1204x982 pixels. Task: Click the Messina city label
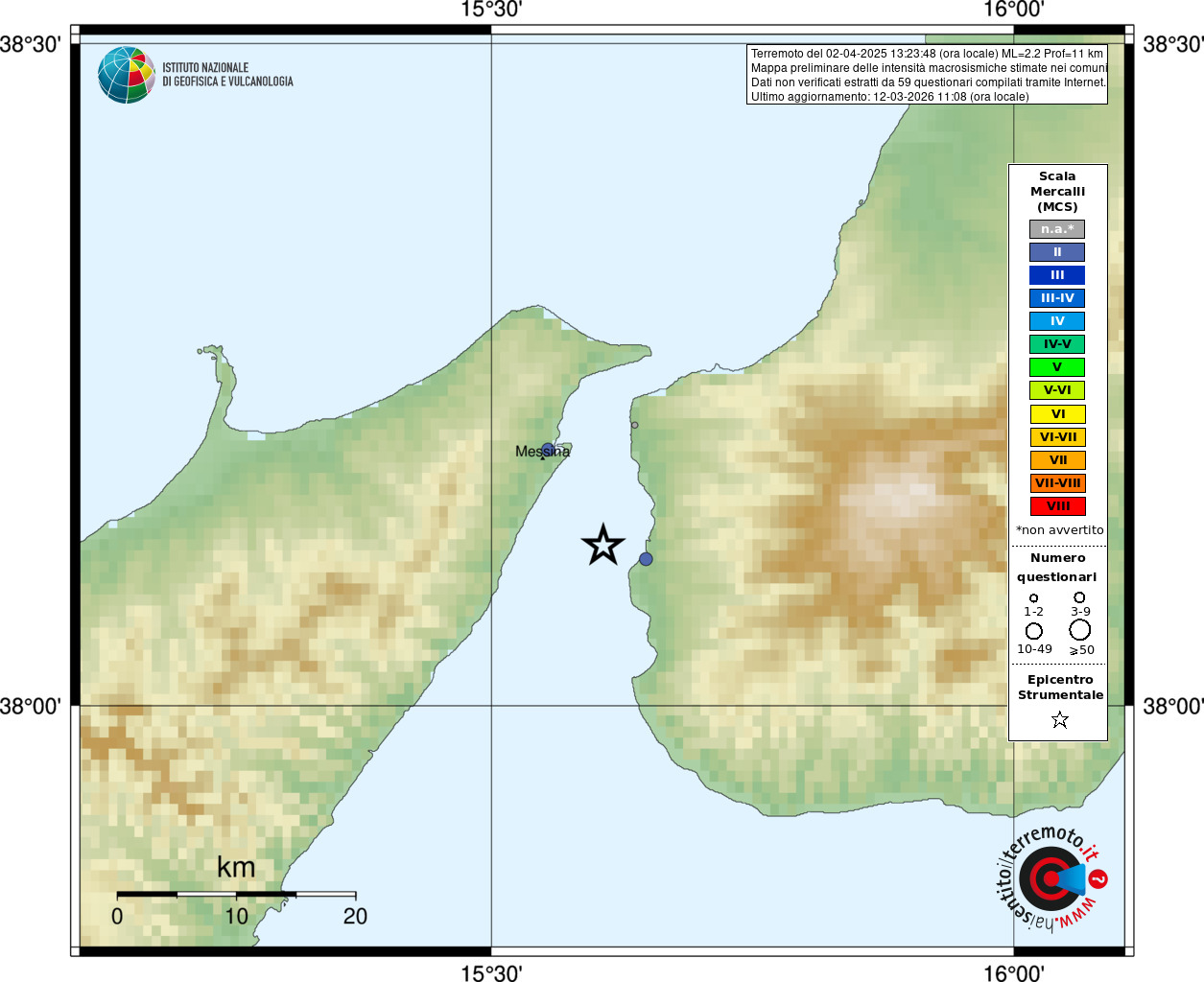[542, 452]
